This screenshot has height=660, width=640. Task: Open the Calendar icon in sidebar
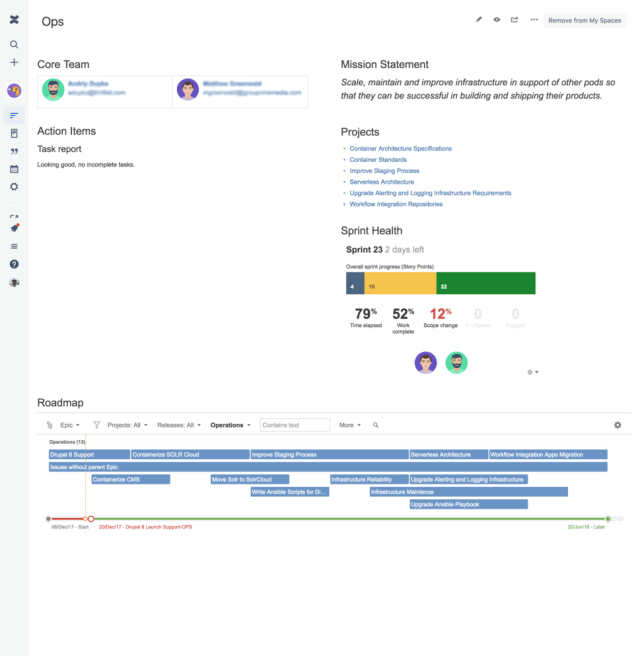coord(14,169)
